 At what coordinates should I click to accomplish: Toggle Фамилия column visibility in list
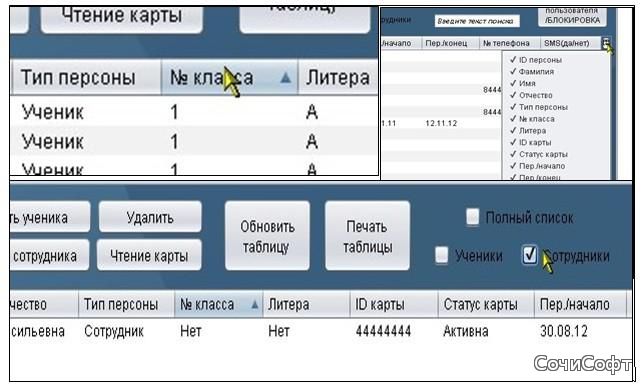tap(532, 71)
